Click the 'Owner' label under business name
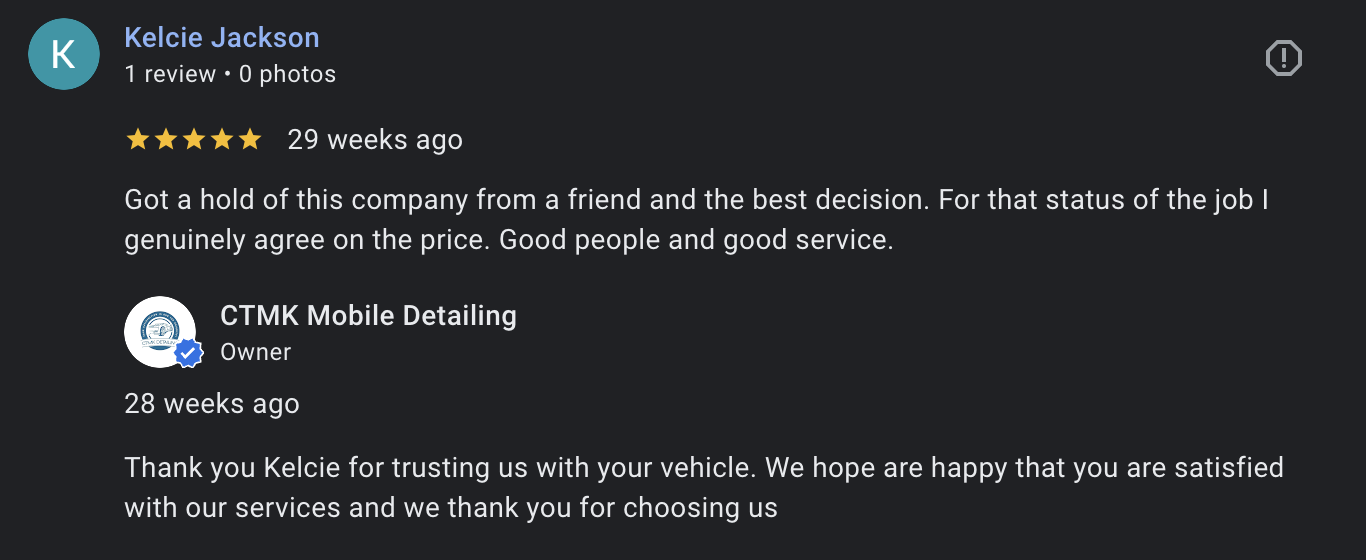The height and width of the screenshot is (560, 1366). click(256, 352)
